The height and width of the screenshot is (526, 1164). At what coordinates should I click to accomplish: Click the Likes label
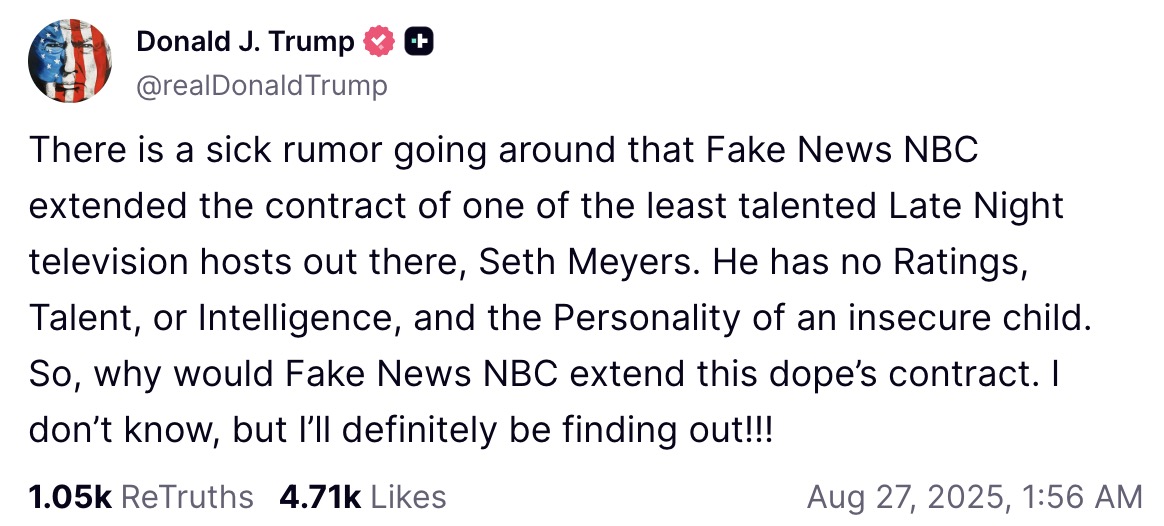[408, 497]
